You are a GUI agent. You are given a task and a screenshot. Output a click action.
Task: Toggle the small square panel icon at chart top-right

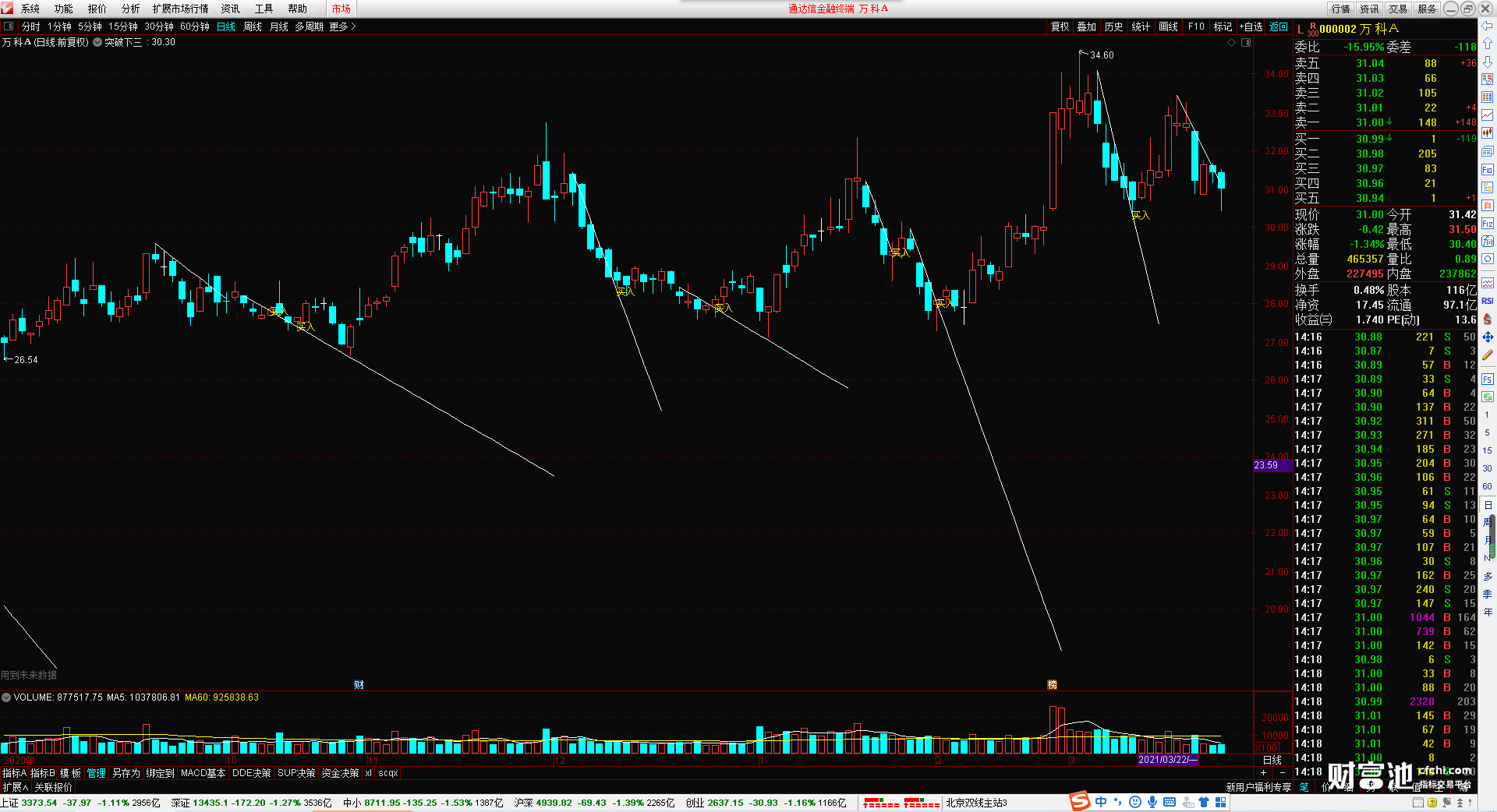coord(1246,43)
